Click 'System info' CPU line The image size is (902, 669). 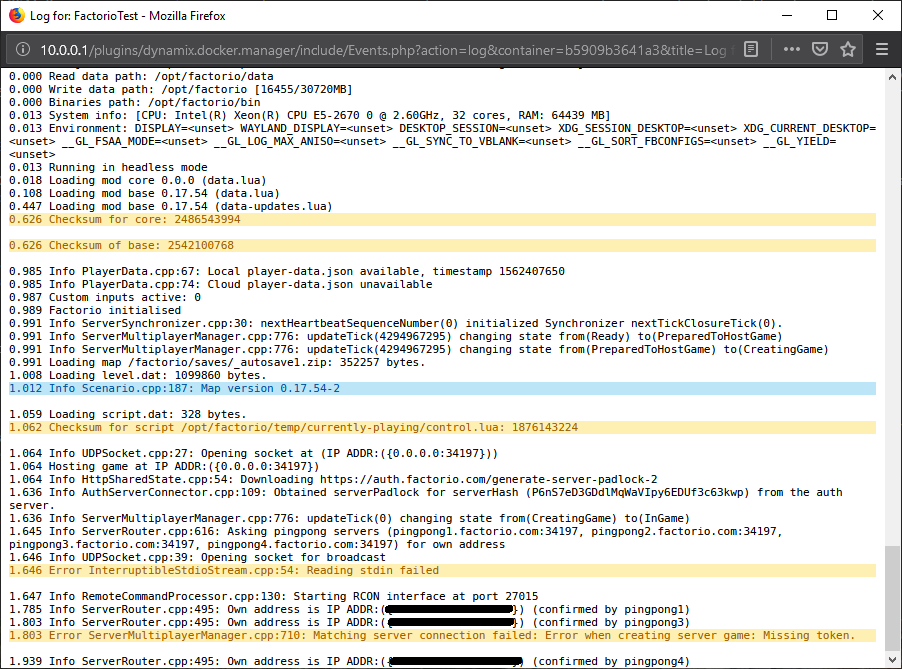(310, 116)
